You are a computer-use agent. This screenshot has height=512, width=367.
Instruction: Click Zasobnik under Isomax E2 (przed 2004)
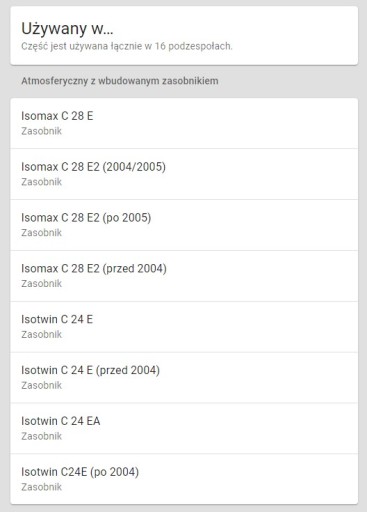(x=42, y=284)
